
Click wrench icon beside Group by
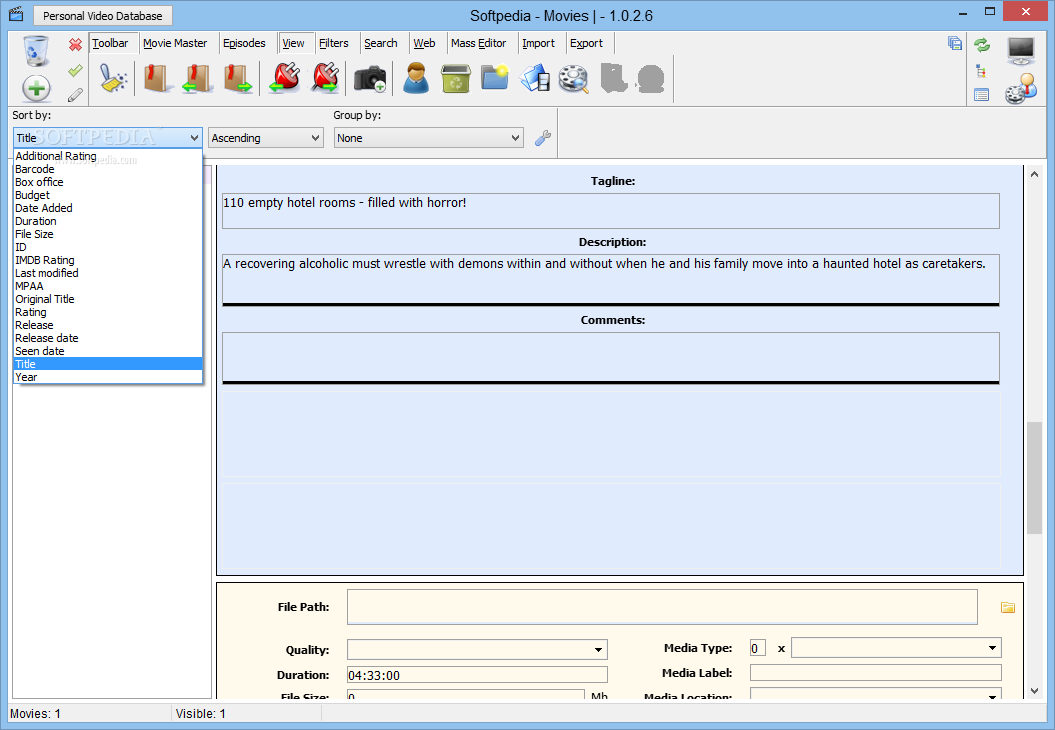pyautogui.click(x=543, y=138)
